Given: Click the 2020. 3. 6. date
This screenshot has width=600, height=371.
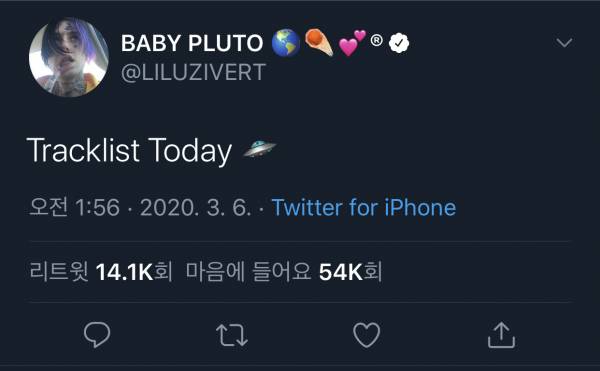Looking at the screenshot, I should 196,208.
